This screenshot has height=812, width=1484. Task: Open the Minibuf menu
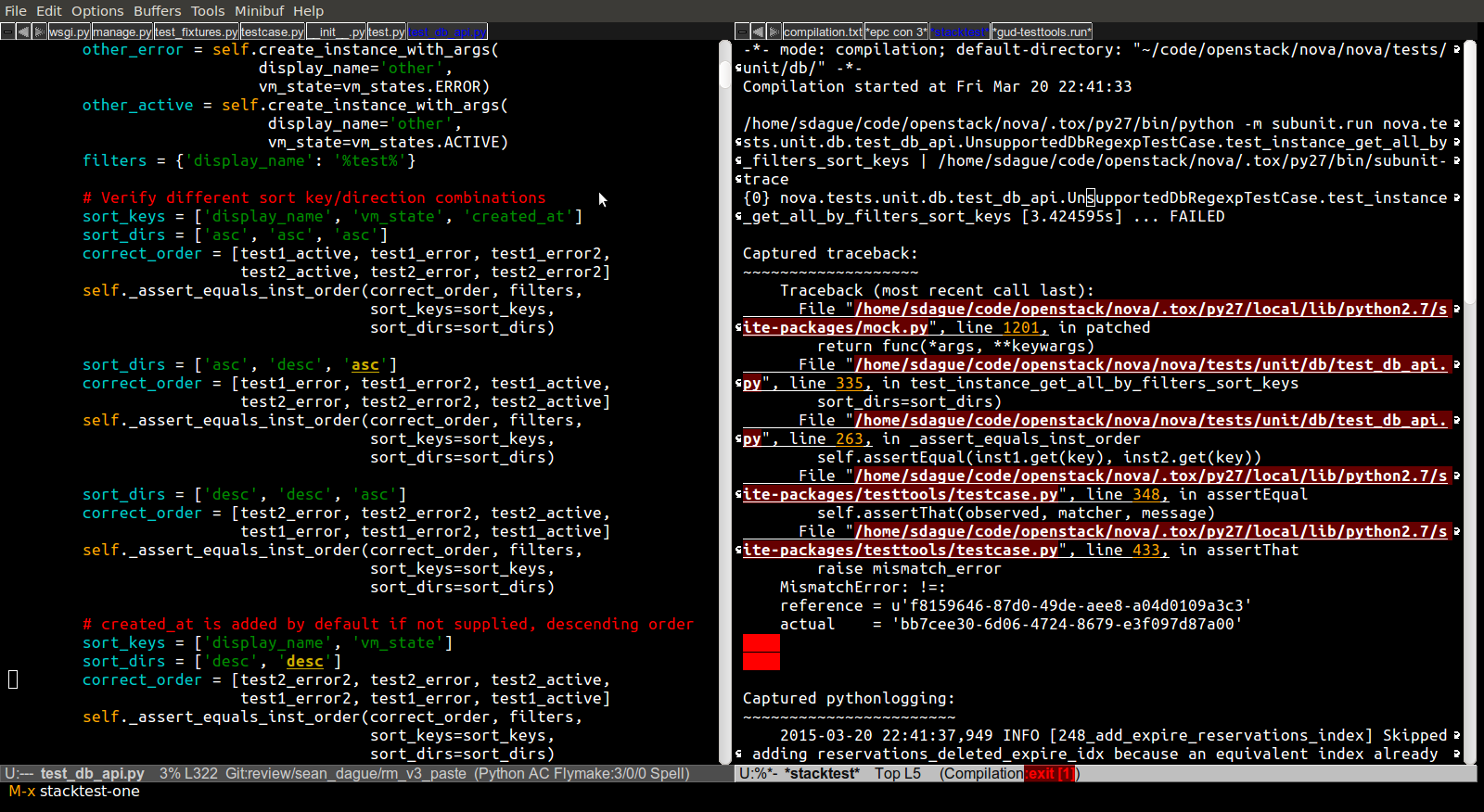click(259, 11)
